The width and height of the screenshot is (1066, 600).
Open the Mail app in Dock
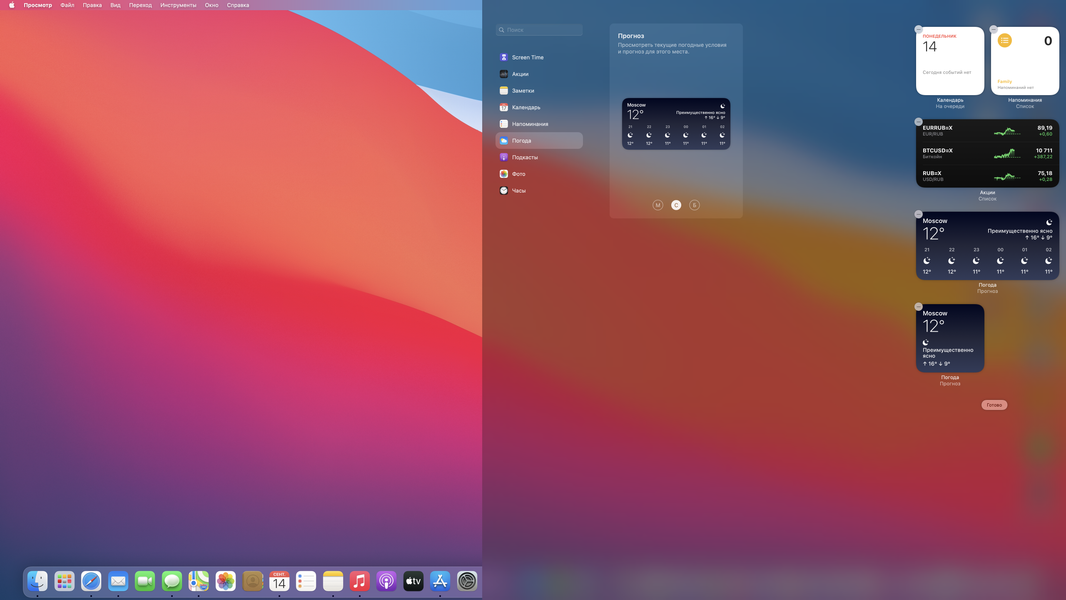tap(118, 581)
